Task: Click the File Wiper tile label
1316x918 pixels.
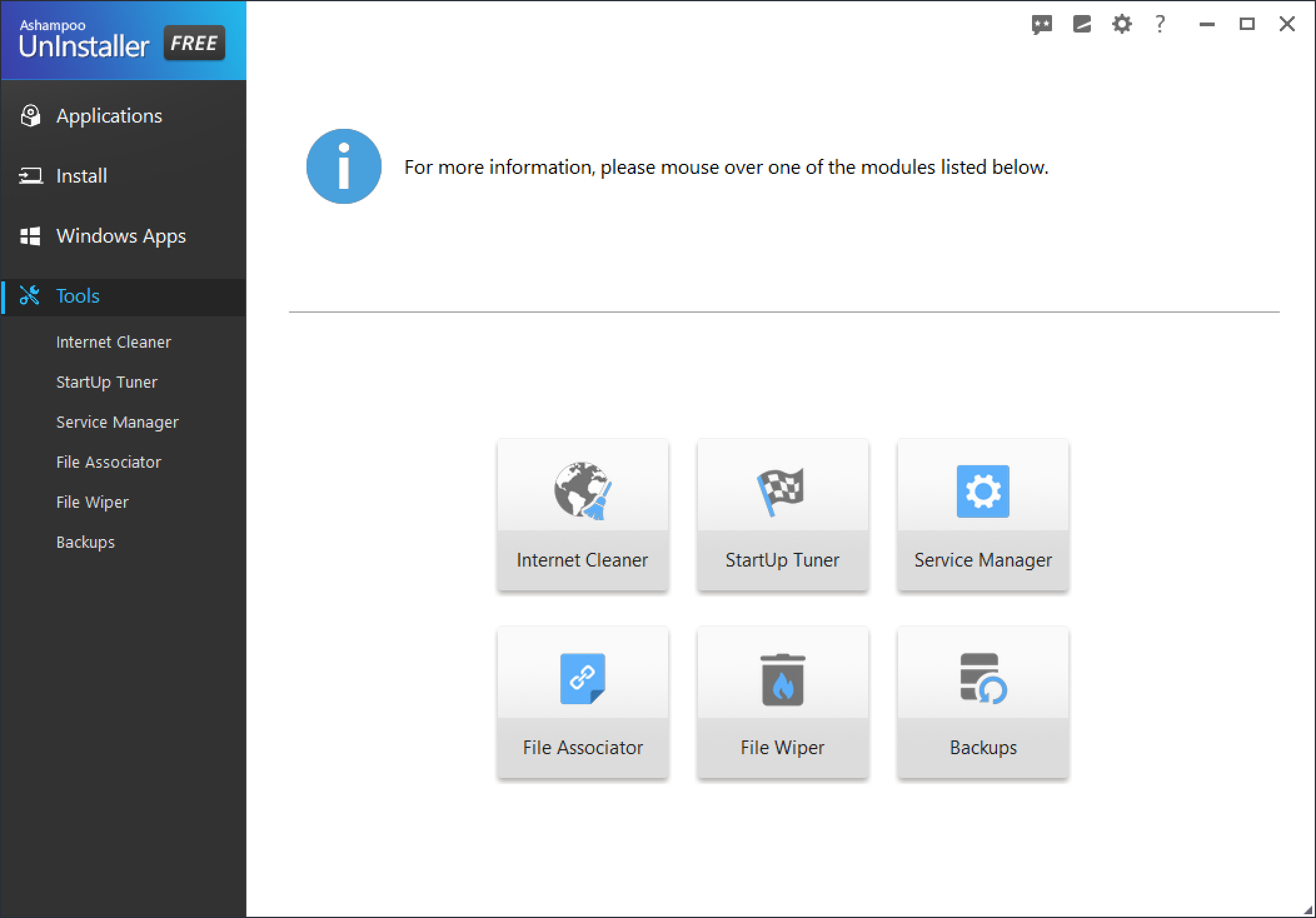Action: coord(782,747)
